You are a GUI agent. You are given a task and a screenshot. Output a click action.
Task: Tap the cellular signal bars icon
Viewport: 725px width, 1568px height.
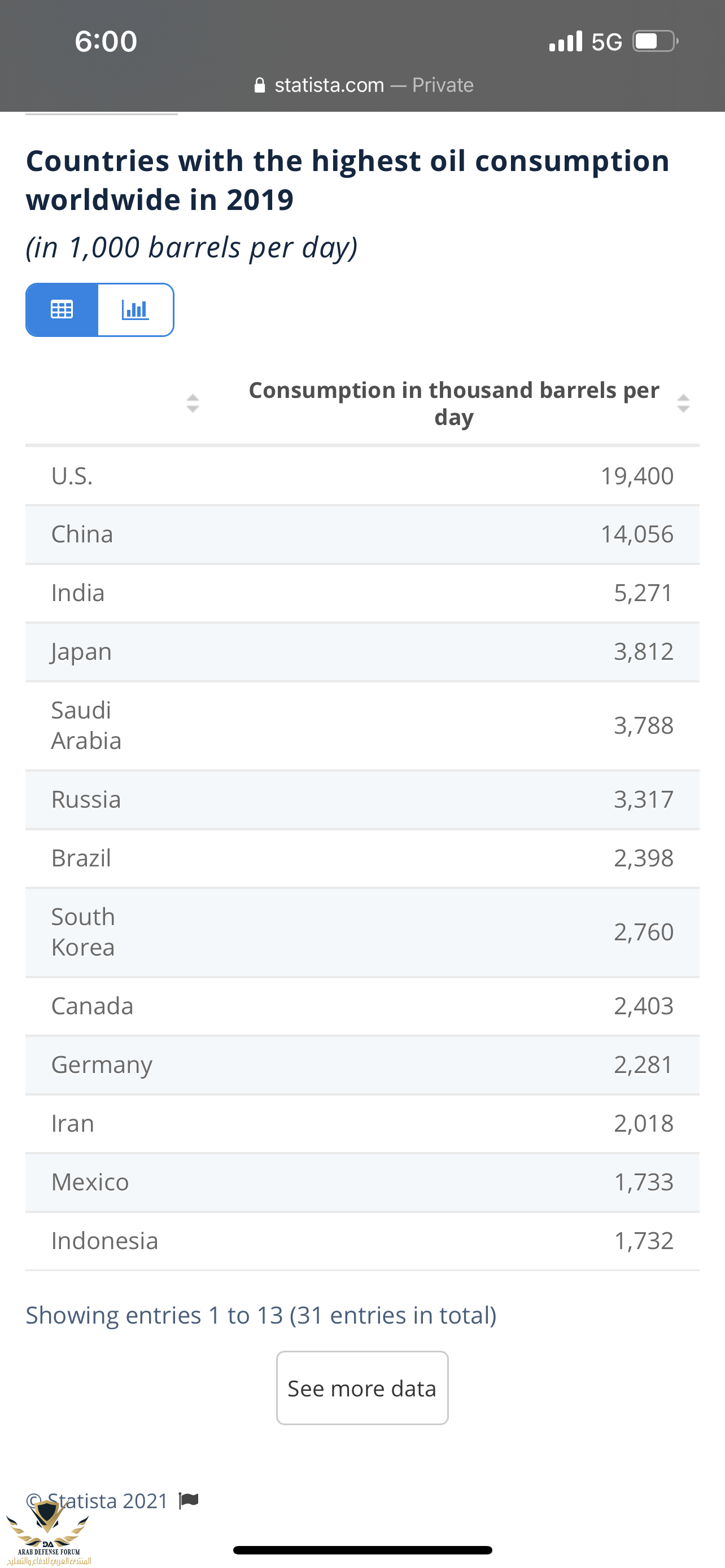pos(566,42)
